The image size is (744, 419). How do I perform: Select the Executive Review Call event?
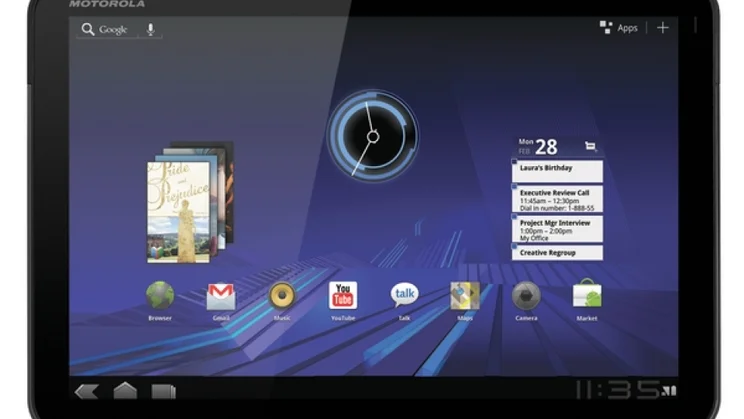point(559,199)
